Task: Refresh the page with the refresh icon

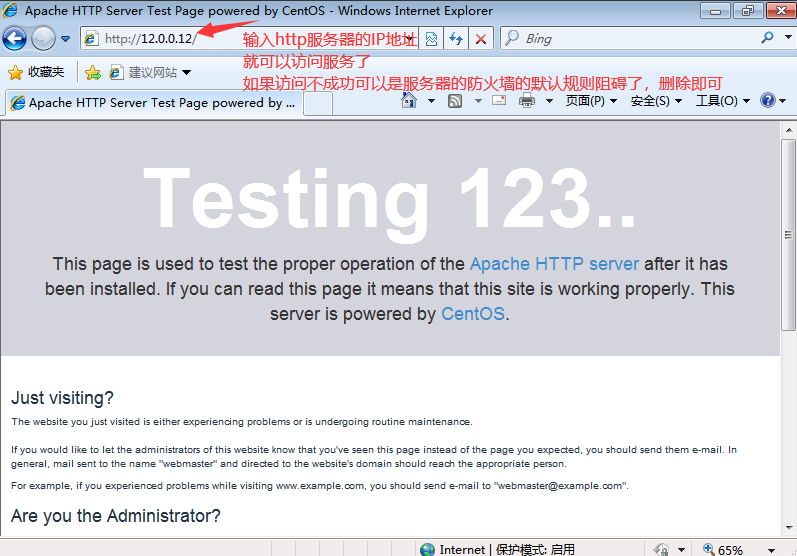Action: [x=456, y=39]
